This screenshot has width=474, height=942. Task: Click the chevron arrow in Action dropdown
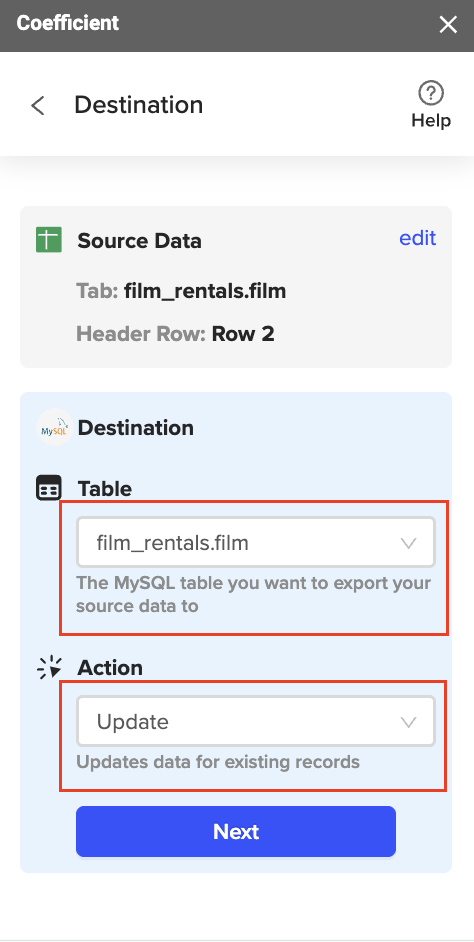tap(409, 722)
